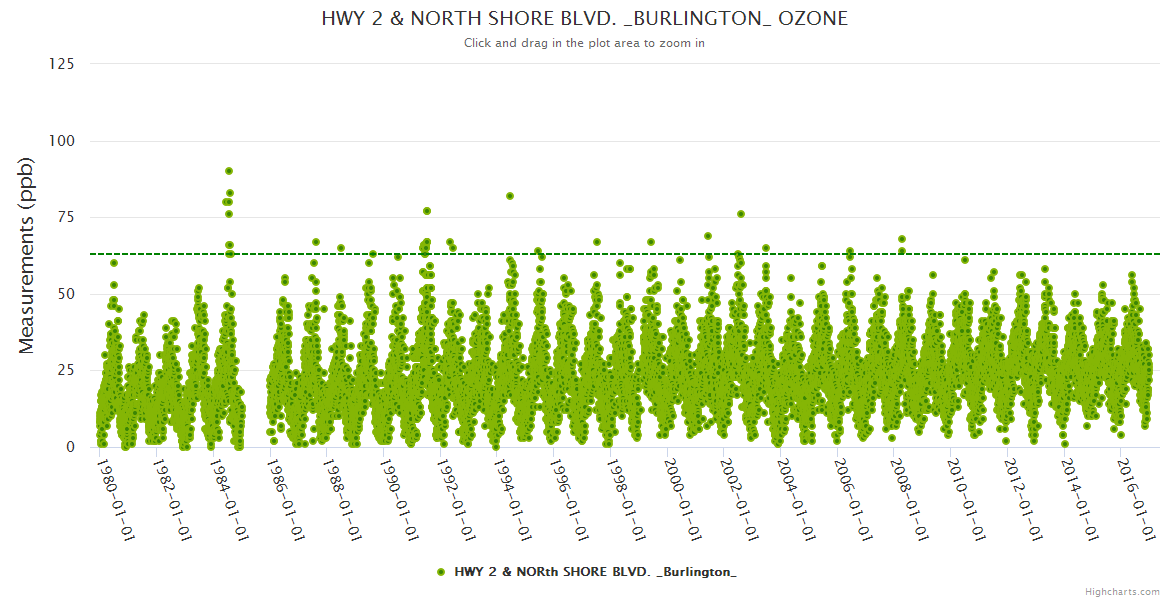Screen dimensions: 1170x600
Task: Click the 77 ppb outlier point near 1991
Action: [427, 211]
